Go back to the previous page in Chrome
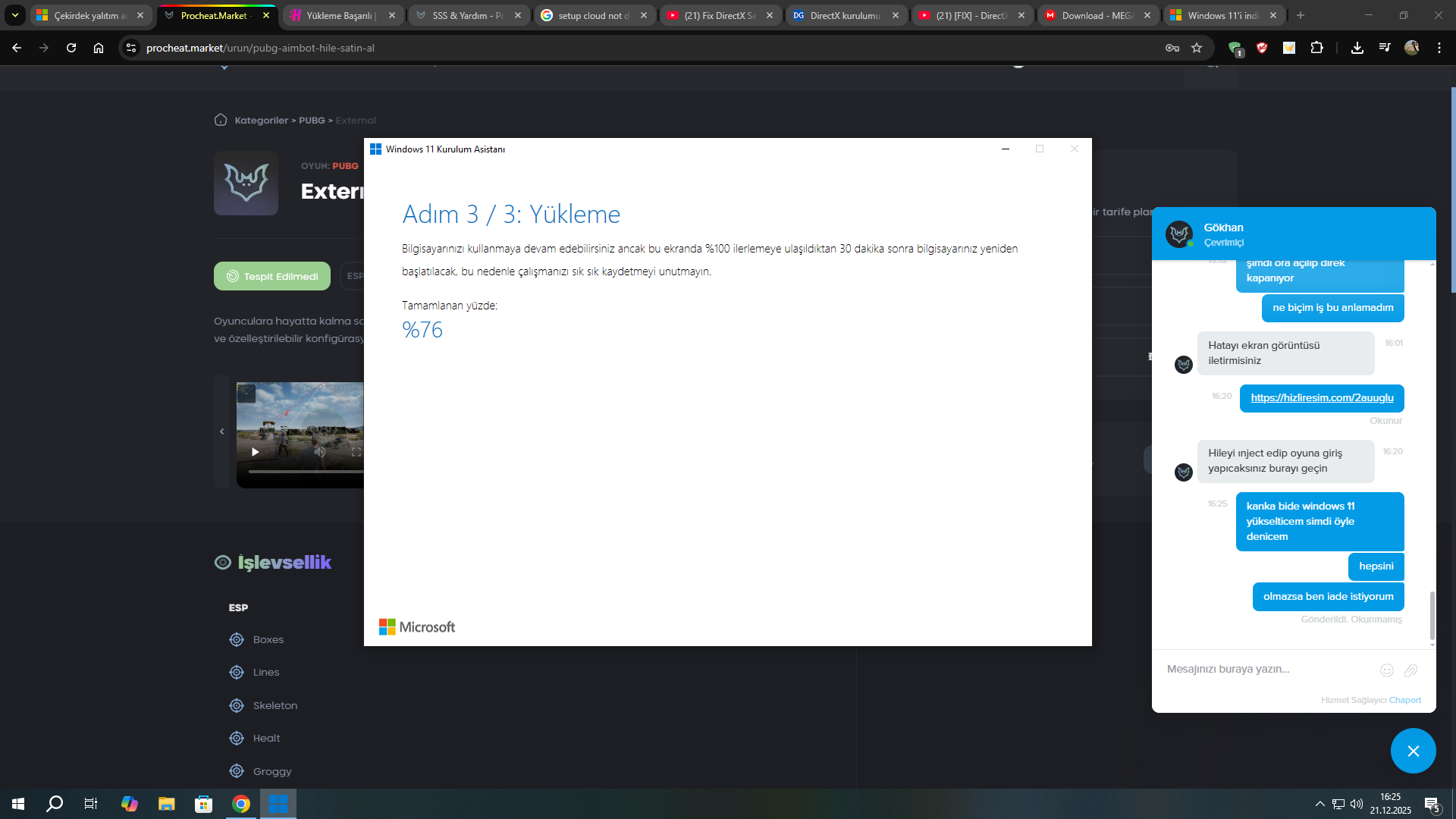The height and width of the screenshot is (819, 1456). [17, 48]
